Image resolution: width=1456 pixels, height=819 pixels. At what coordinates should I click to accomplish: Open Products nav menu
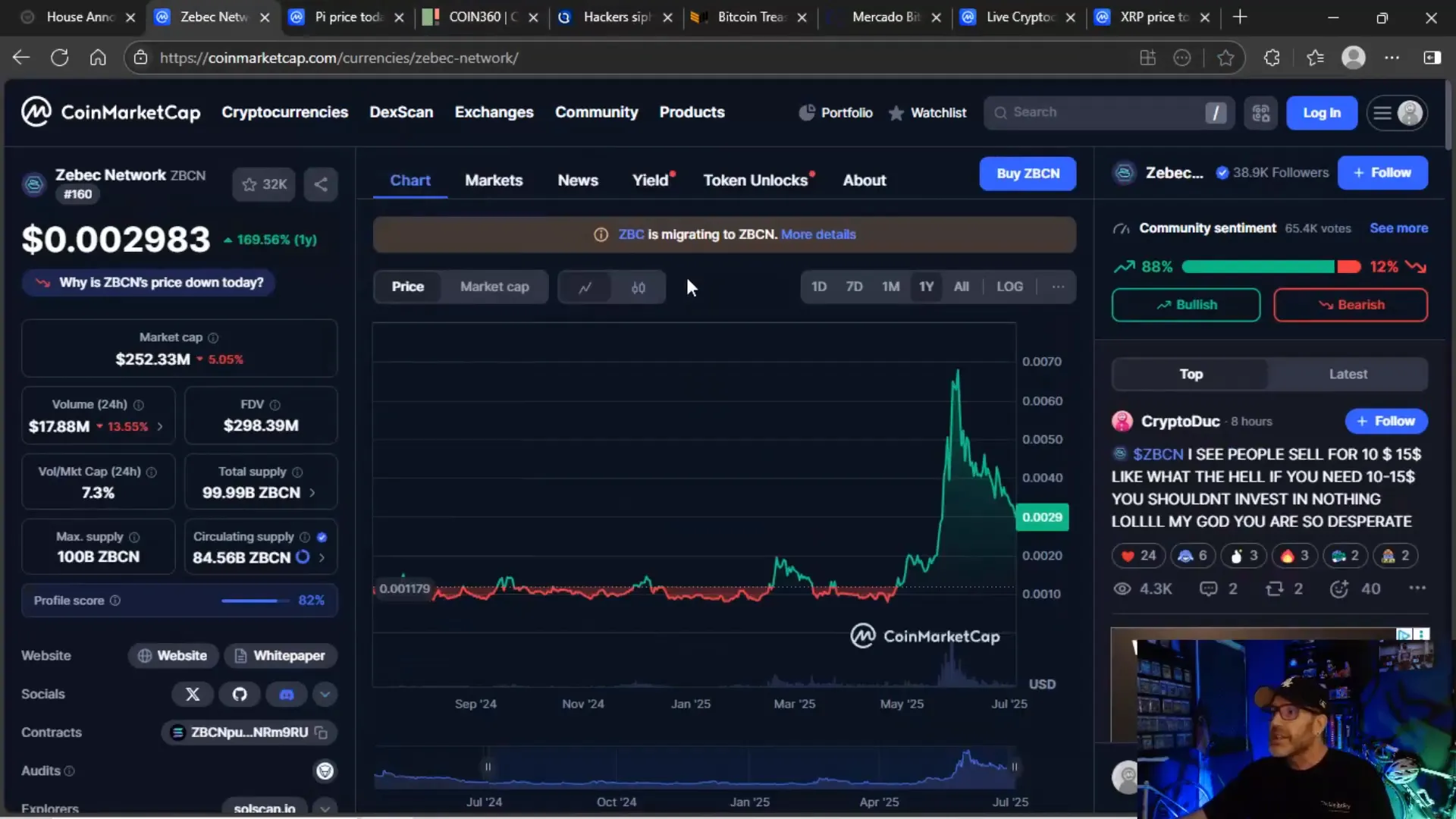pyautogui.click(x=692, y=112)
